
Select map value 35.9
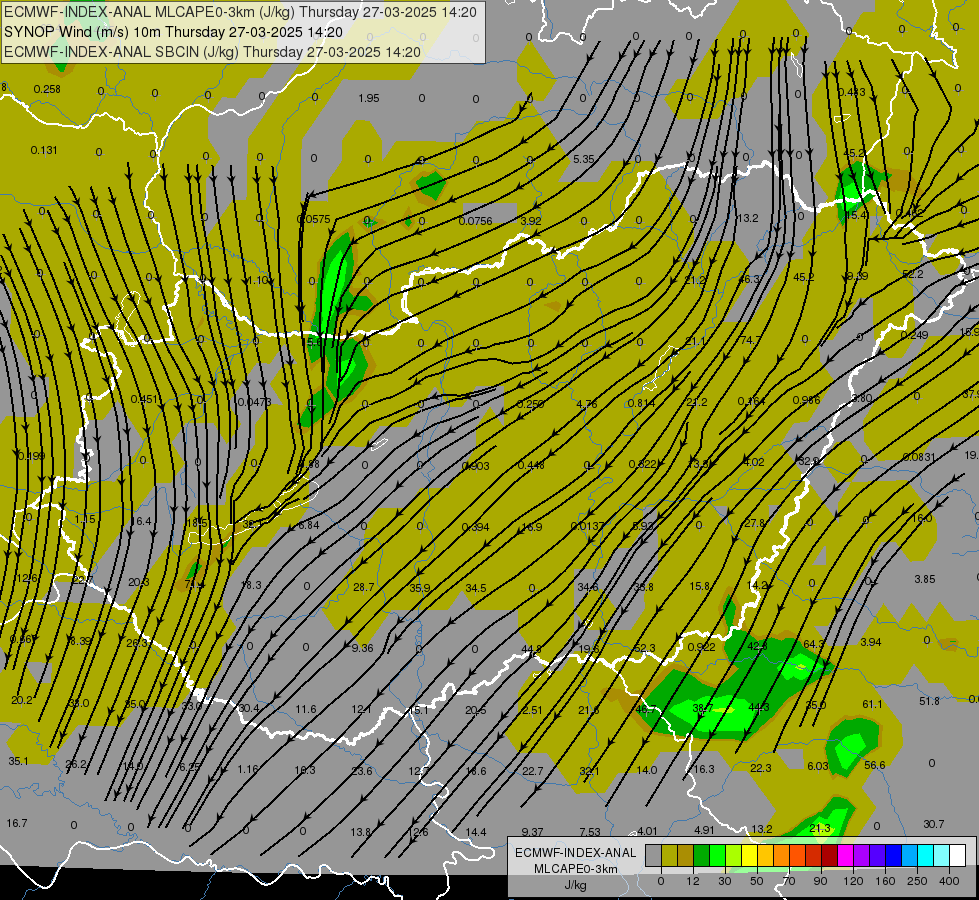click(420, 588)
